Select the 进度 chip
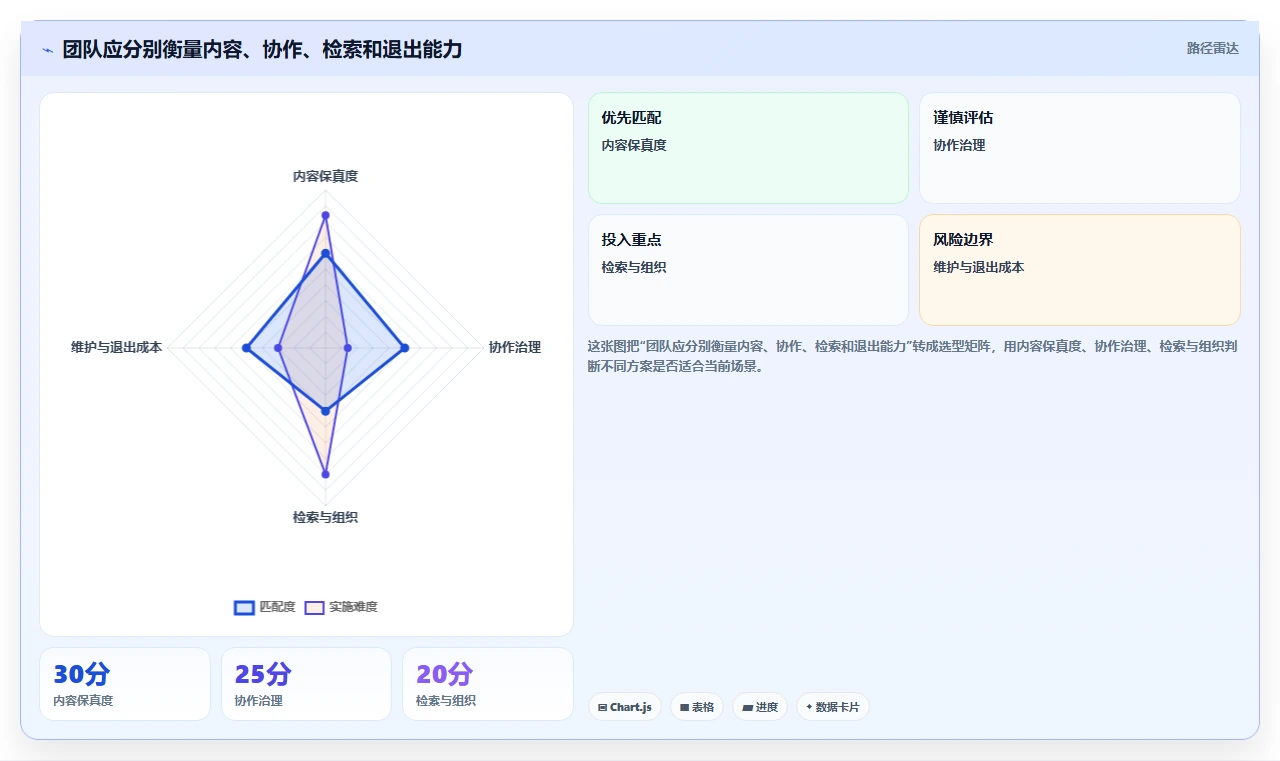 (759, 707)
